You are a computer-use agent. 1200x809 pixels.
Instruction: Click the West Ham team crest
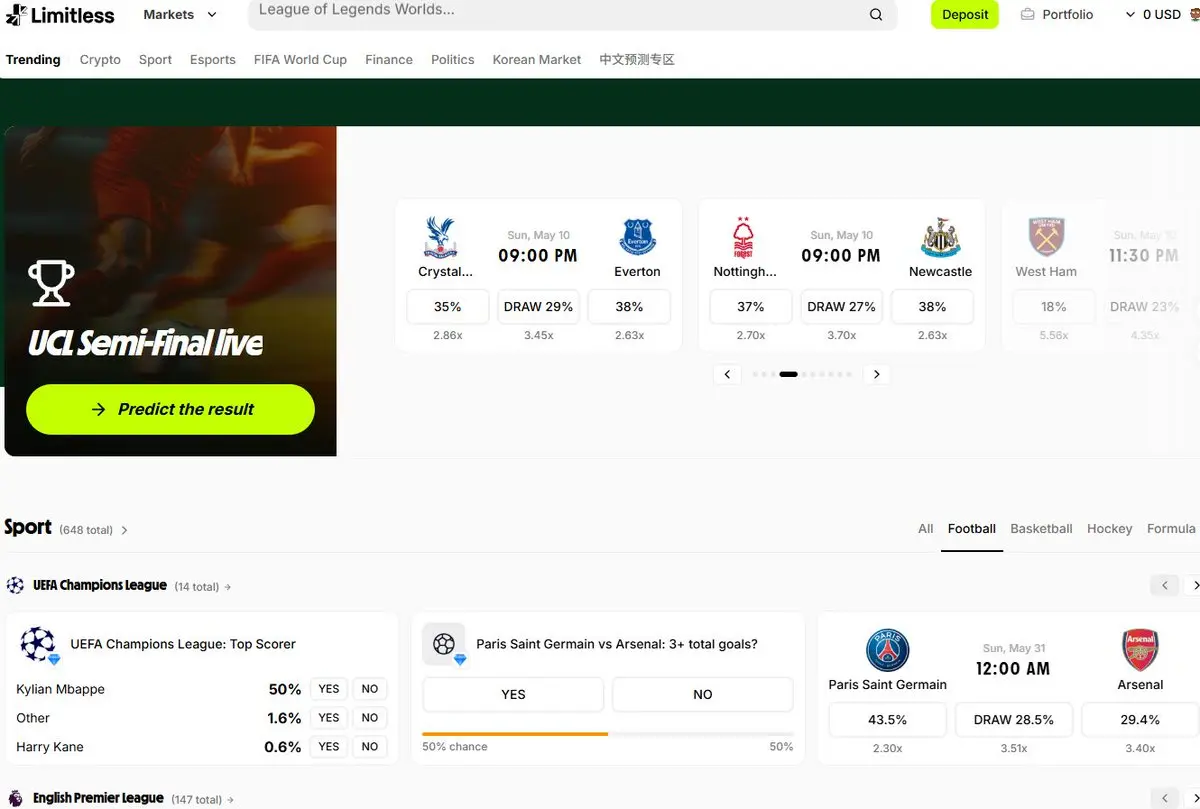[1046, 238]
